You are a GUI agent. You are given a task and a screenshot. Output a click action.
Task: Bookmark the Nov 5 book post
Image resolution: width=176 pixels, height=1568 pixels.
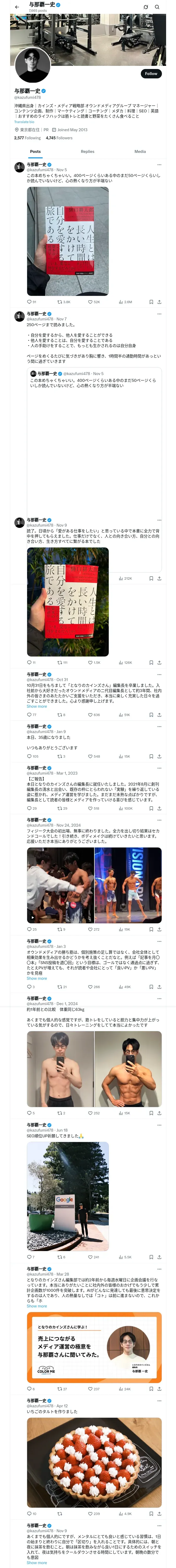click(x=151, y=302)
